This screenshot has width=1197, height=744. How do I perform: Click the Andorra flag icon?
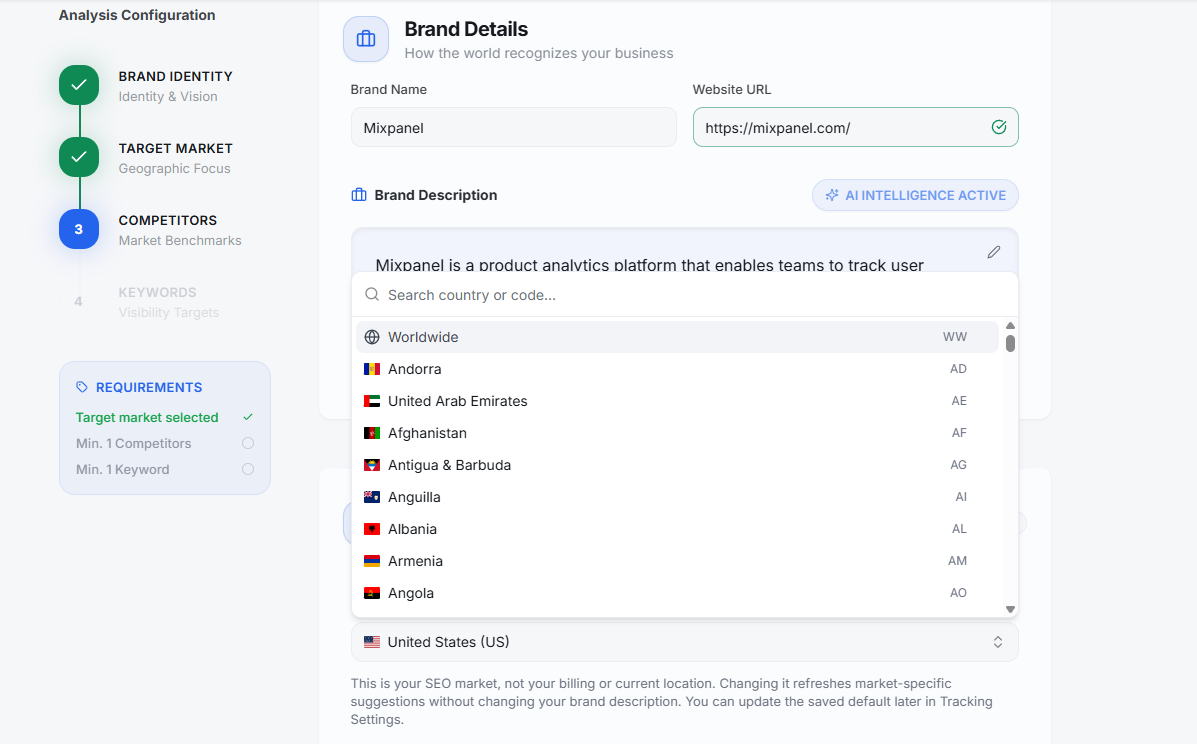372,369
